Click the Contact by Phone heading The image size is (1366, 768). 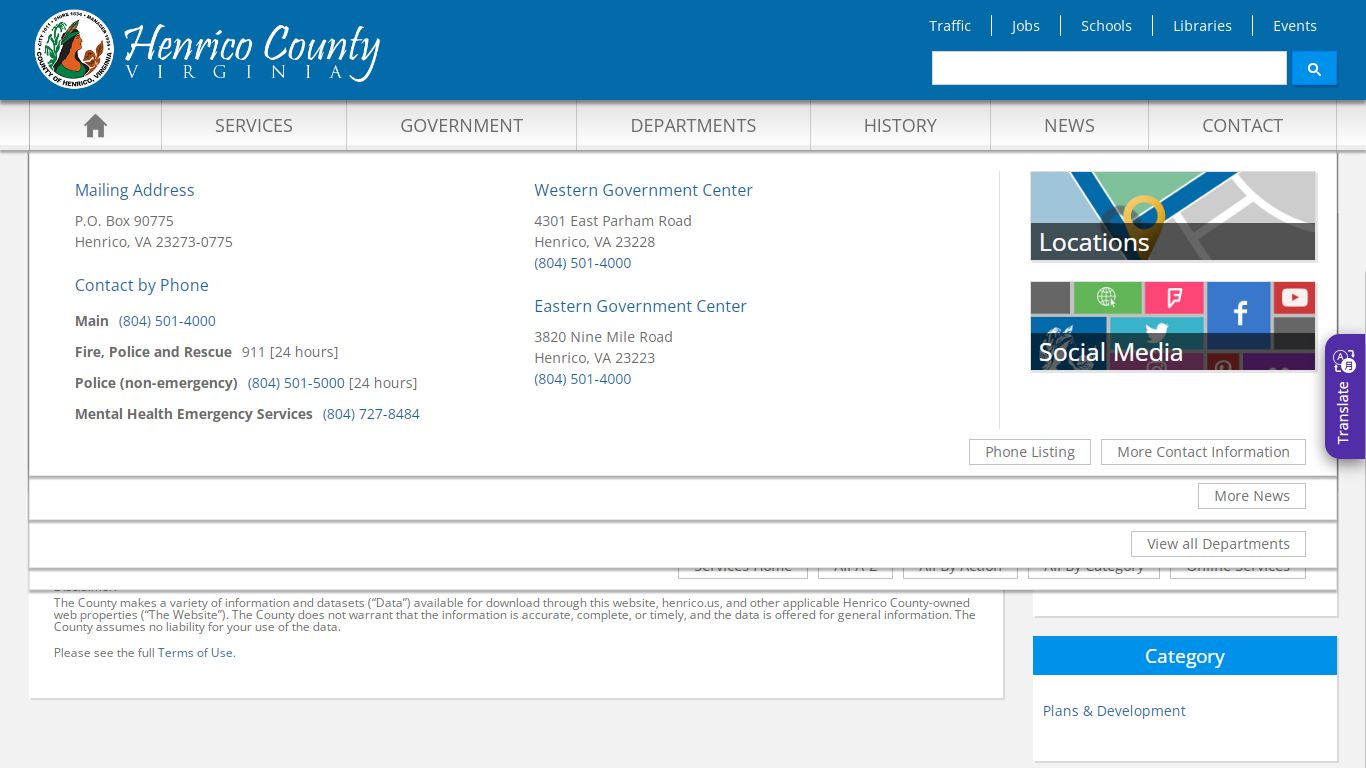pyautogui.click(x=142, y=285)
